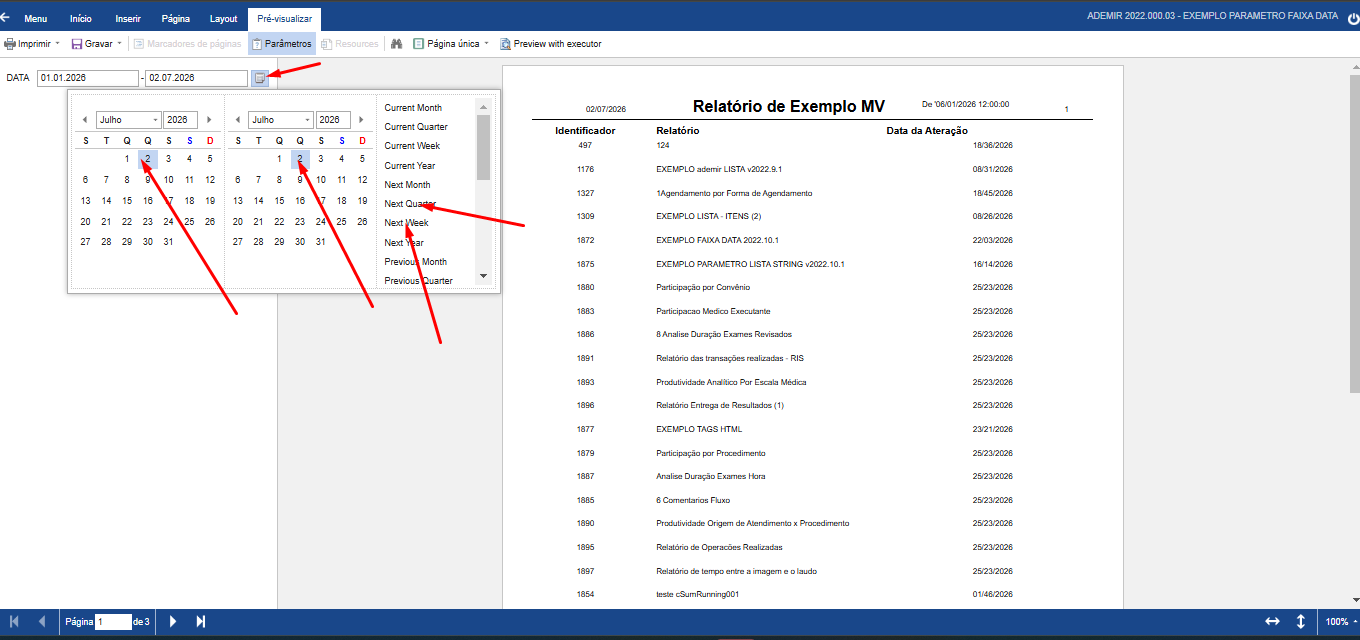Open the Imprimir dropdown

coord(32,44)
